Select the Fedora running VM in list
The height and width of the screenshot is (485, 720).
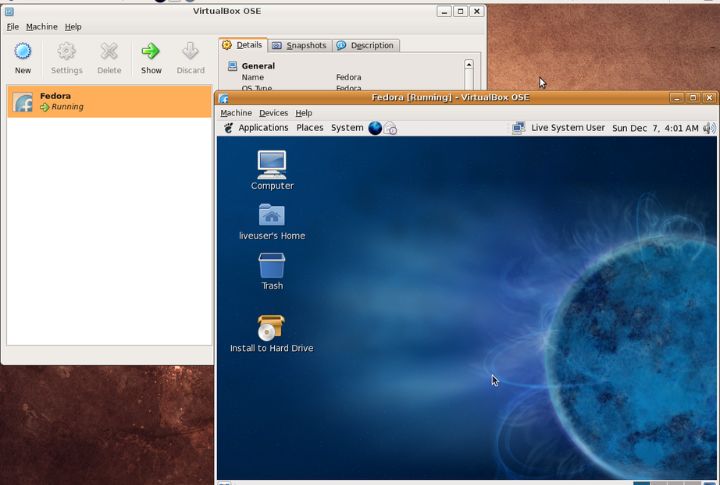click(x=109, y=102)
